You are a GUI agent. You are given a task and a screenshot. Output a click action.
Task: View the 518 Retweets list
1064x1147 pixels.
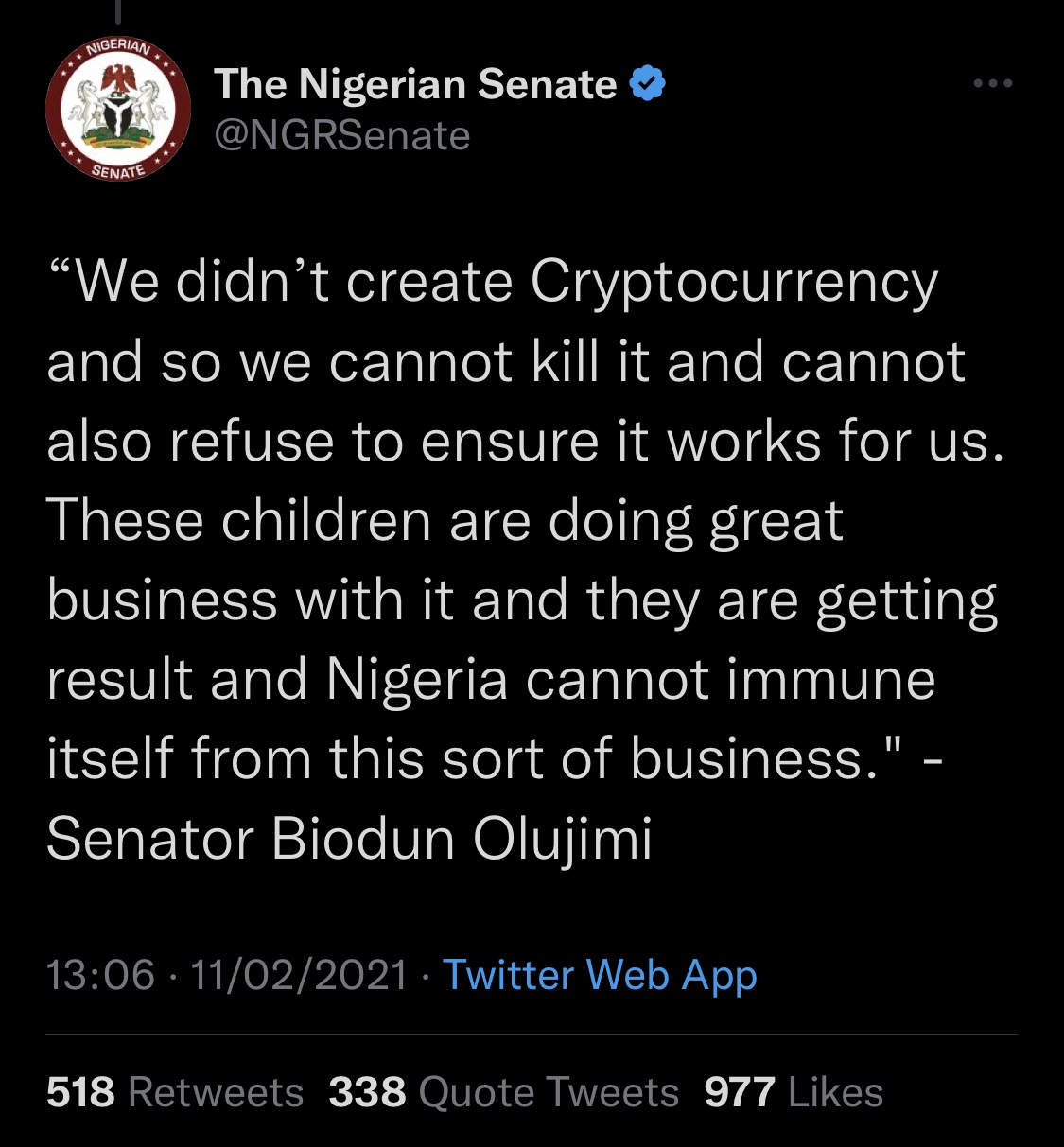coord(175,1092)
